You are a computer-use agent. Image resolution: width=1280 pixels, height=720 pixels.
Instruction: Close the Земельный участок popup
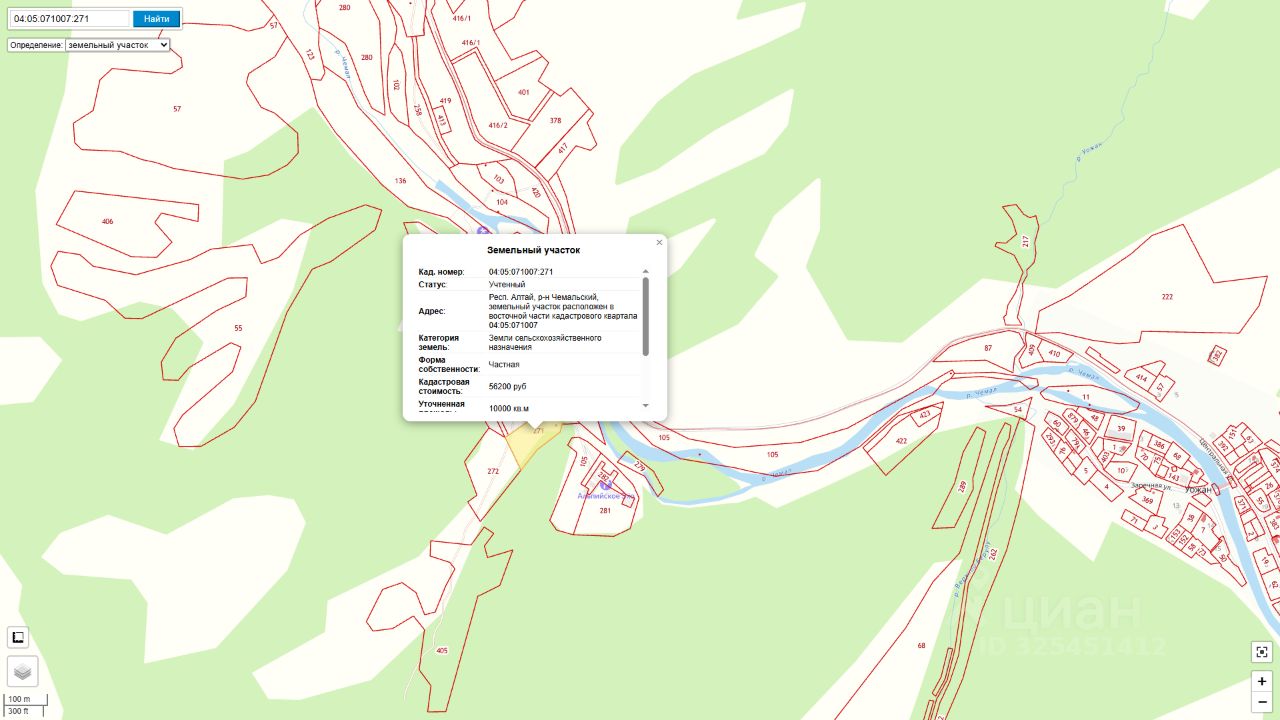click(x=659, y=242)
